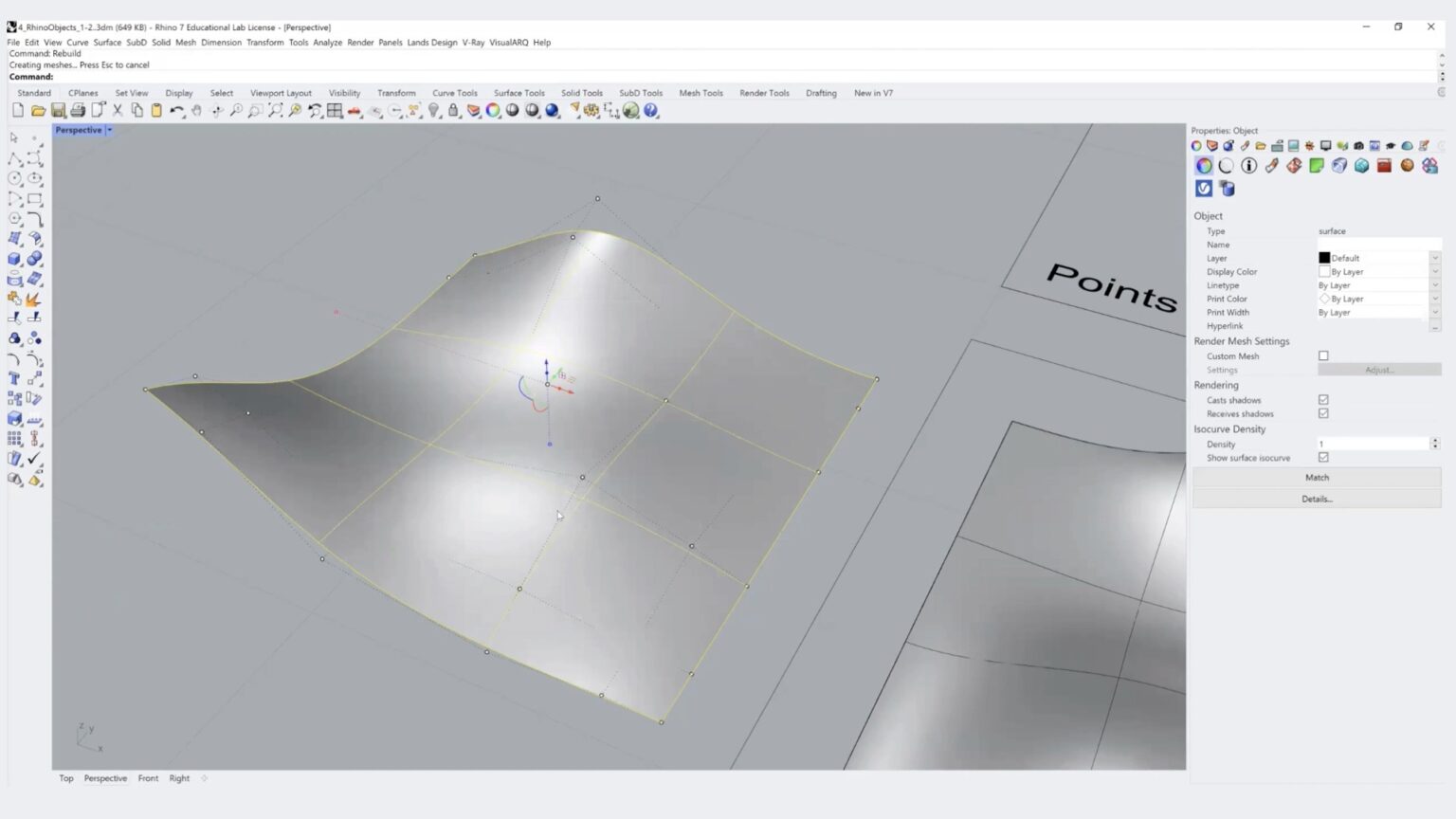
Task: Click the New file icon
Action: (x=18, y=111)
